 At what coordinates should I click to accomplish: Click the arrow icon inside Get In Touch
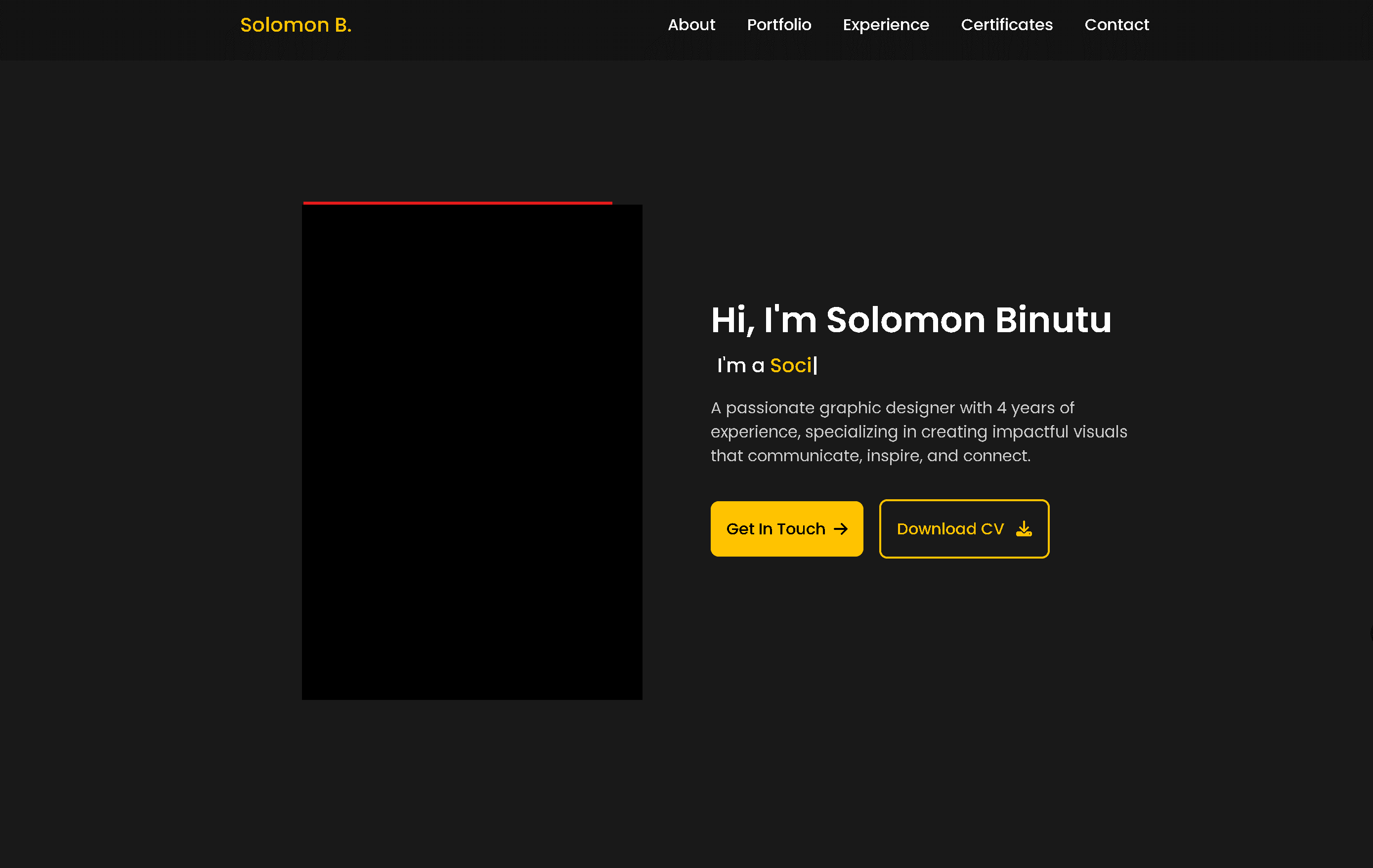coord(841,529)
